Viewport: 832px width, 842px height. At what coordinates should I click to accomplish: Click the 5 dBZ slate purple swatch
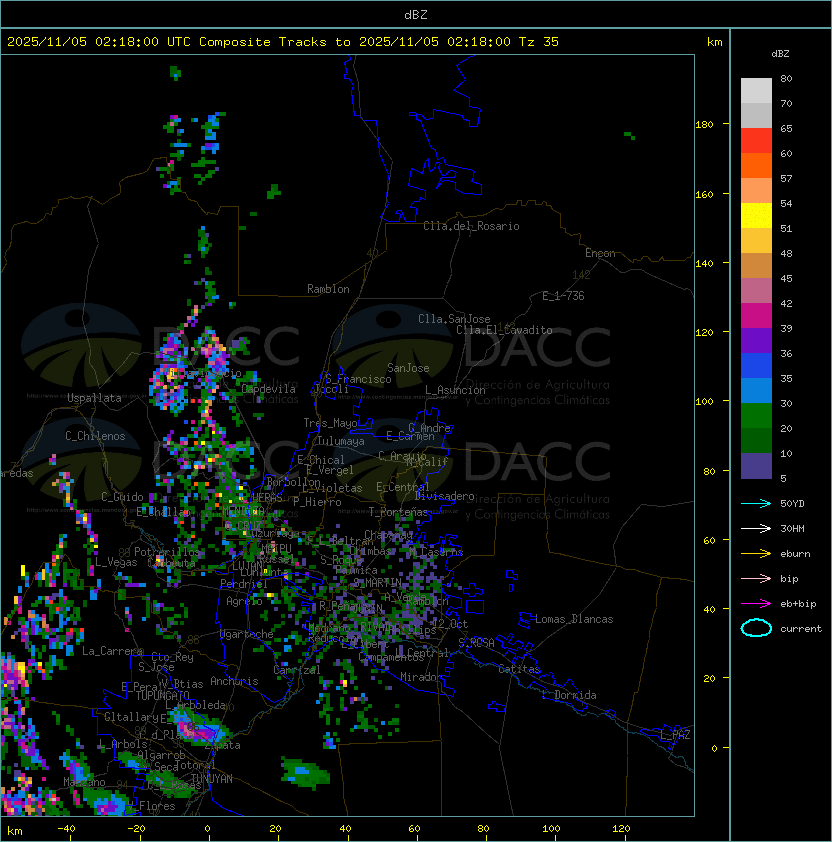(756, 466)
